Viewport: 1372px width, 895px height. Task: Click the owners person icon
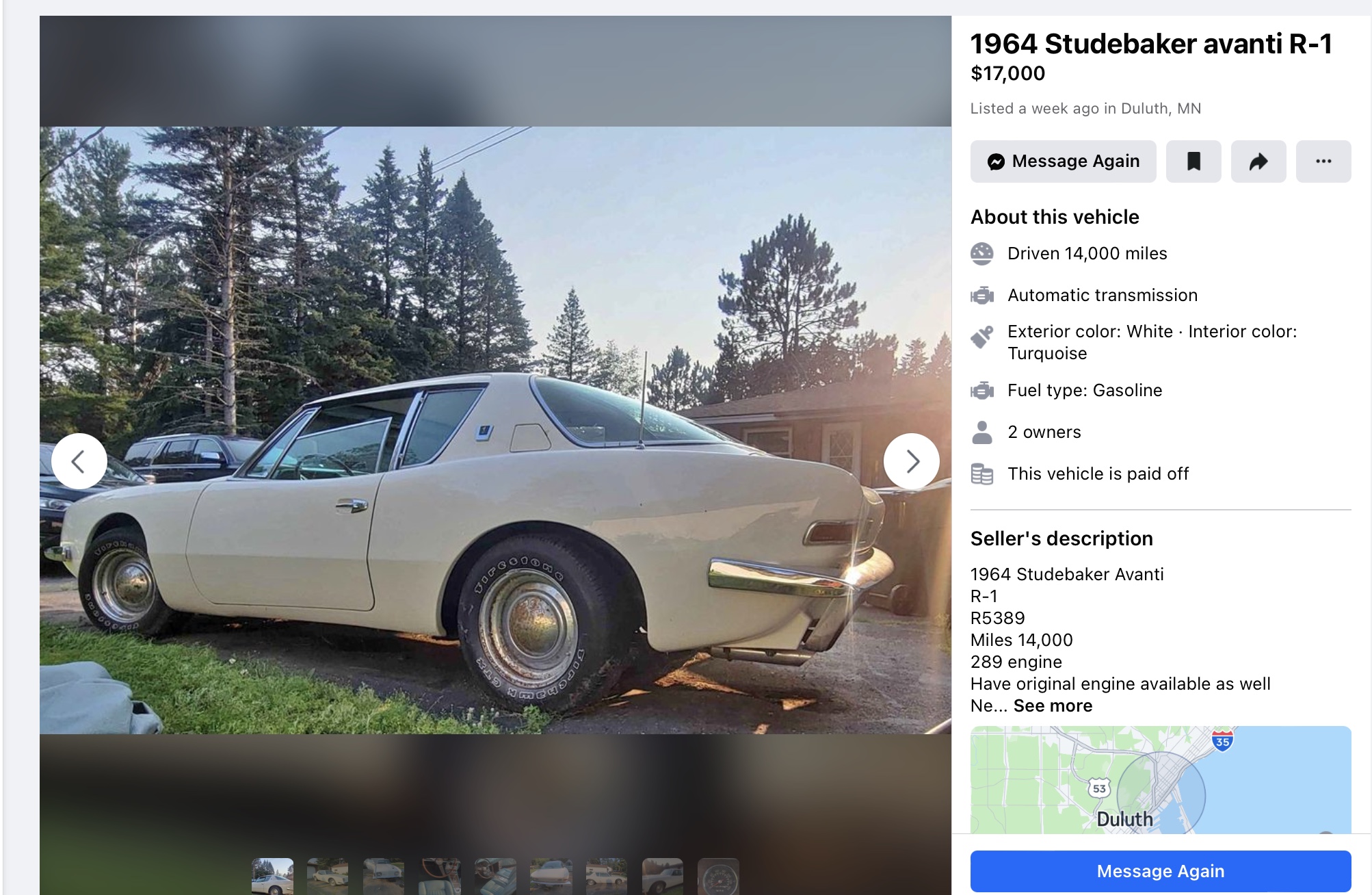tap(981, 432)
